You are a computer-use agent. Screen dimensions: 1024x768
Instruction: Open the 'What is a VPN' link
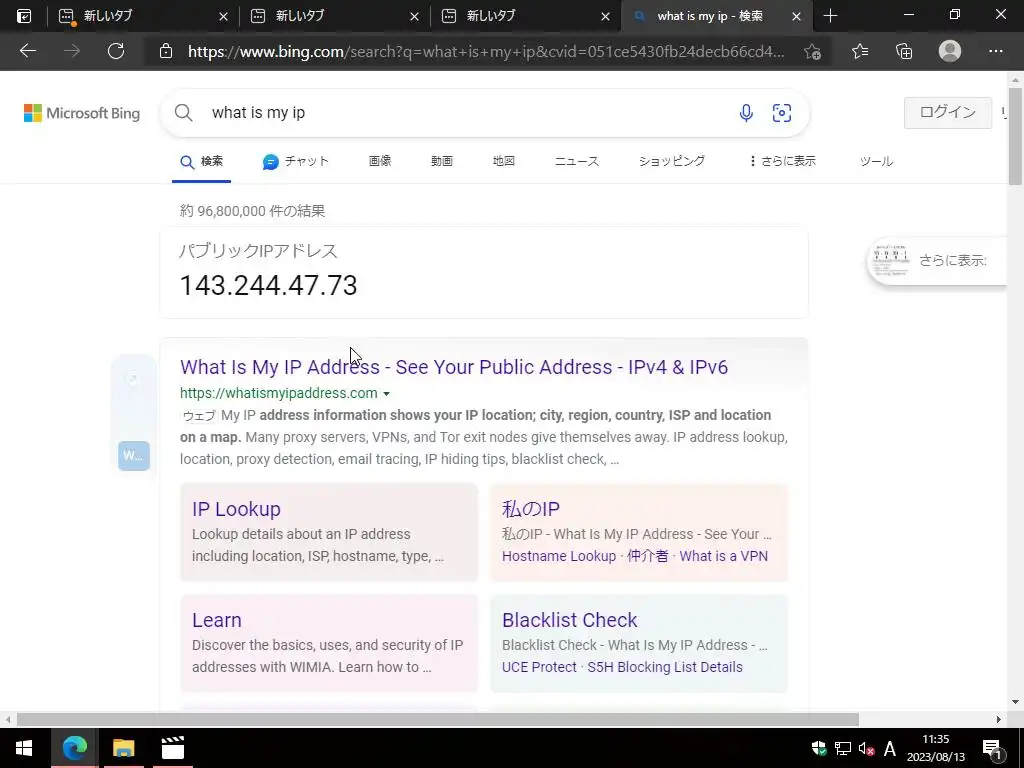[724, 556]
